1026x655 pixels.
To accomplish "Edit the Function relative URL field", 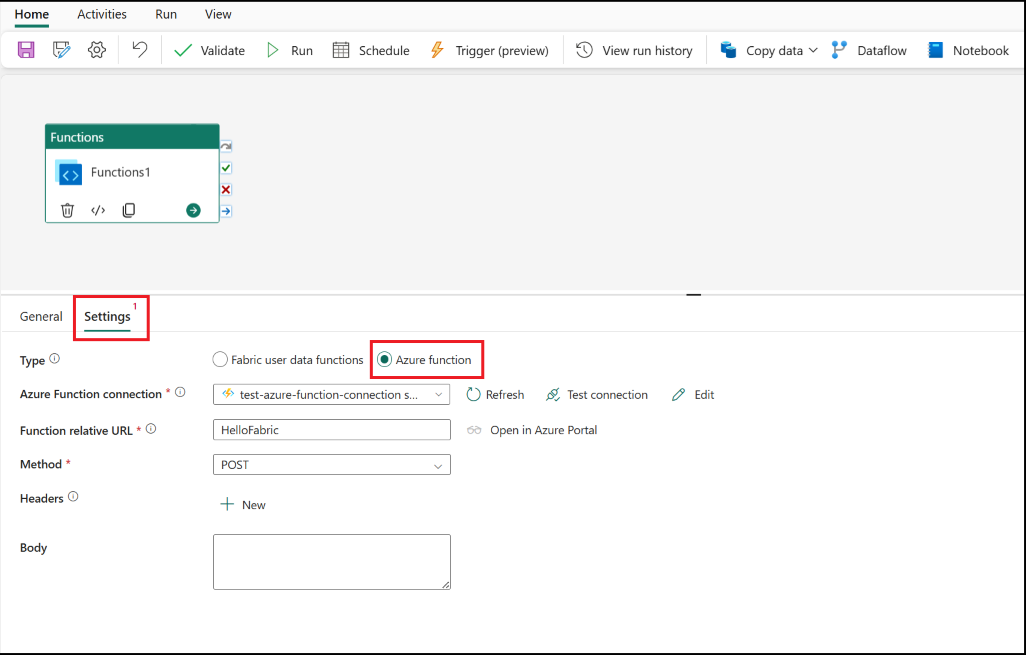I will coord(331,429).
